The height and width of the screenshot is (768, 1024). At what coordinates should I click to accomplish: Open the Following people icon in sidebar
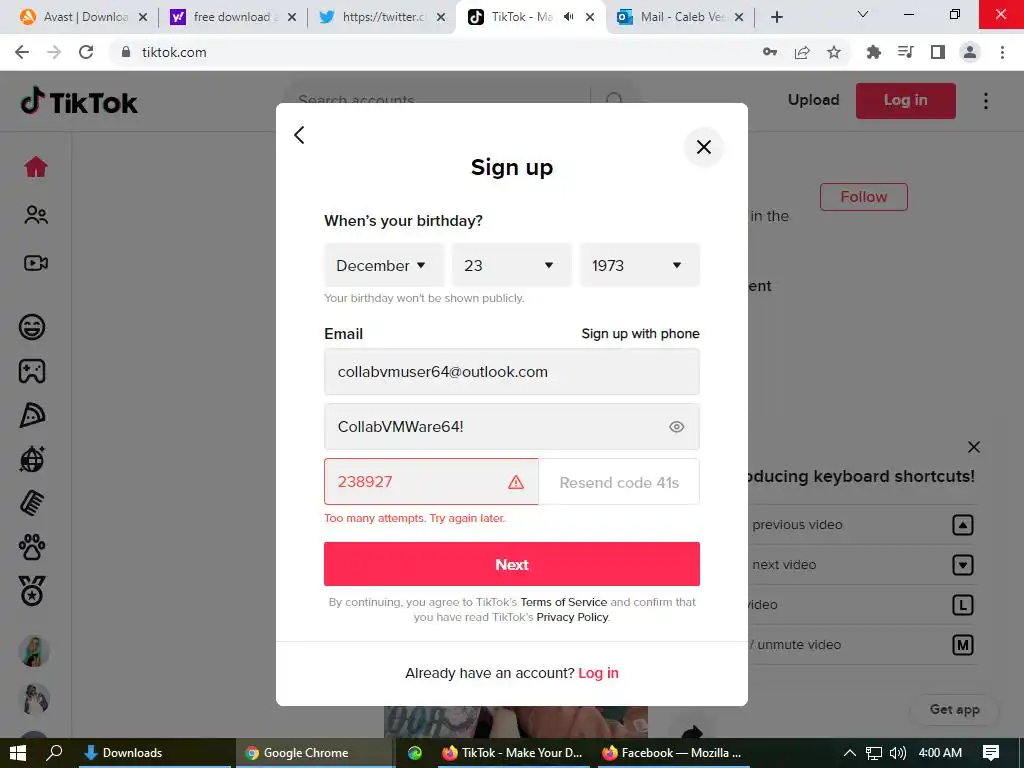[x=36, y=215]
